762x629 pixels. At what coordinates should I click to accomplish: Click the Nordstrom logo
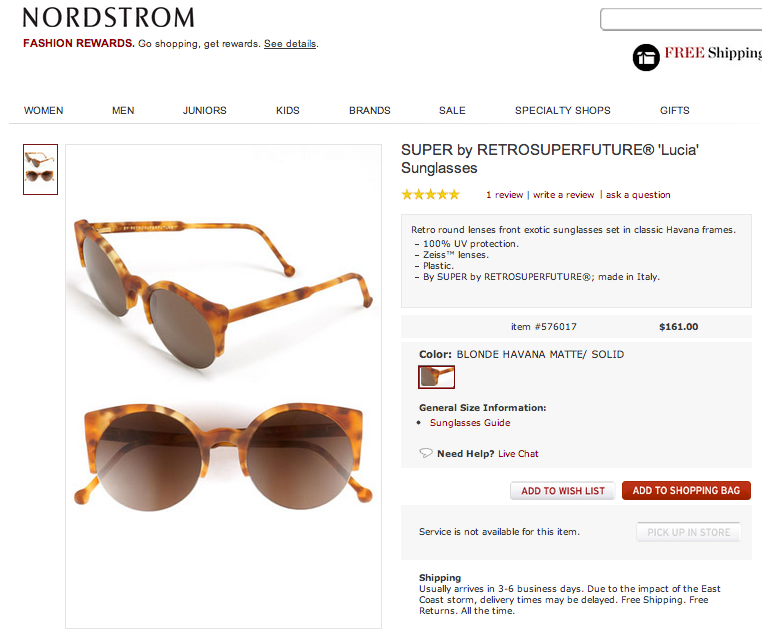click(x=108, y=17)
